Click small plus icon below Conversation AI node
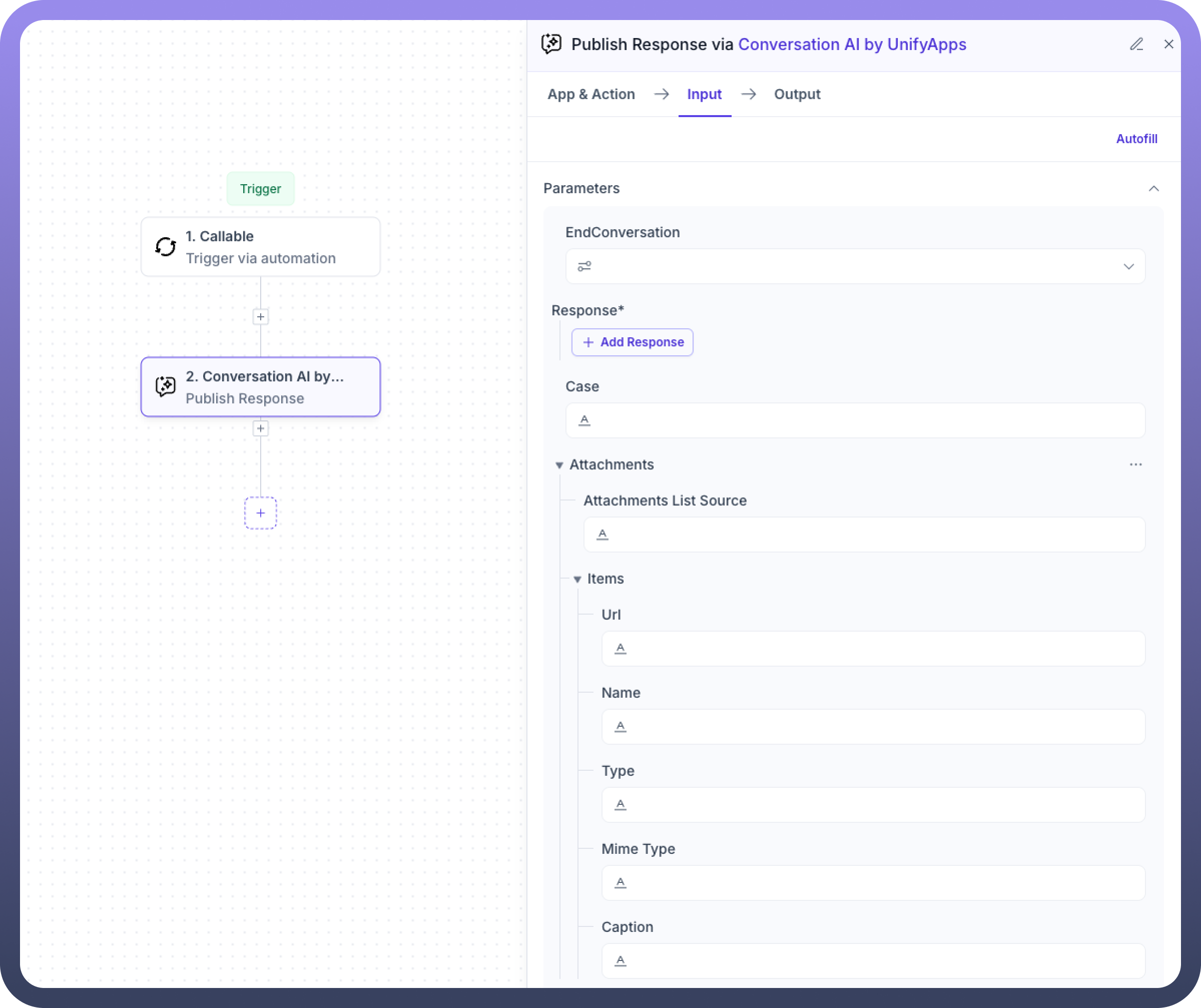1201x1008 pixels. point(260,428)
